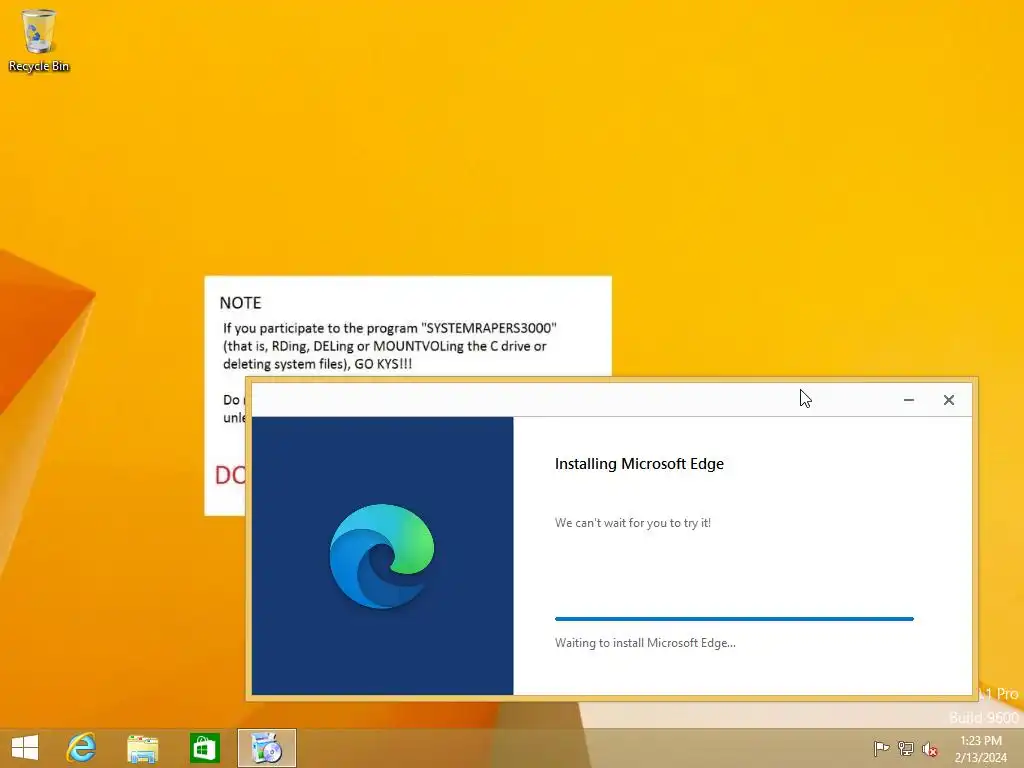The image size is (1024, 768).
Task: Click the NOTE heading on the desktop note
Action: coord(240,303)
